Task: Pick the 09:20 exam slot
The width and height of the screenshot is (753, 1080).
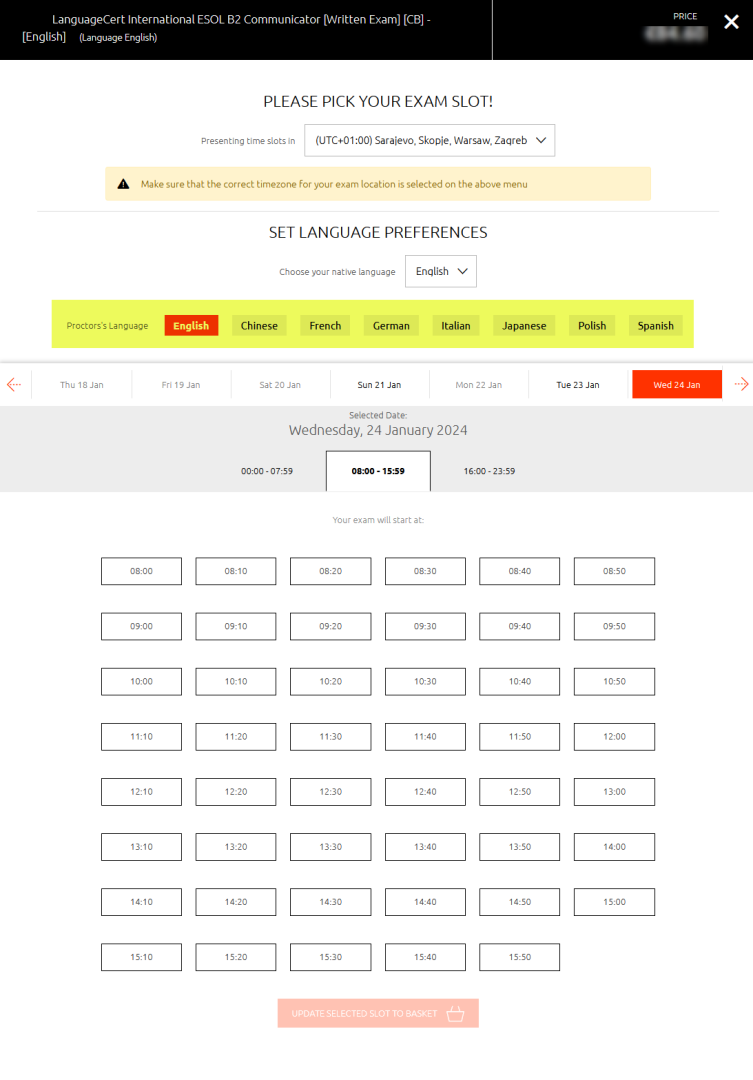Action: [x=331, y=626]
